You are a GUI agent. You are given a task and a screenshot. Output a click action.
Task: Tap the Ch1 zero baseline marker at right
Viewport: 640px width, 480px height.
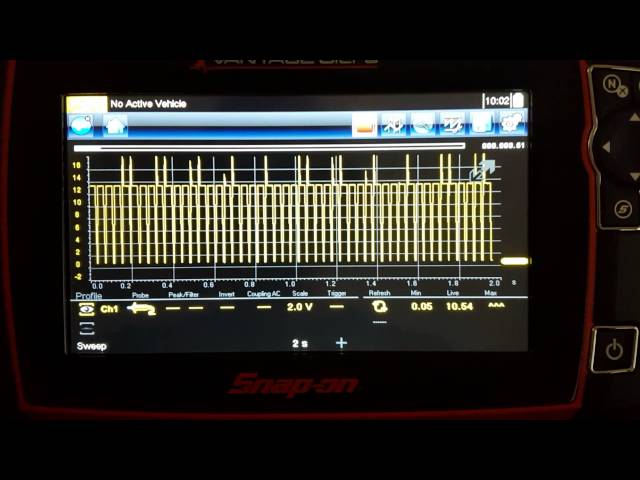pos(515,261)
